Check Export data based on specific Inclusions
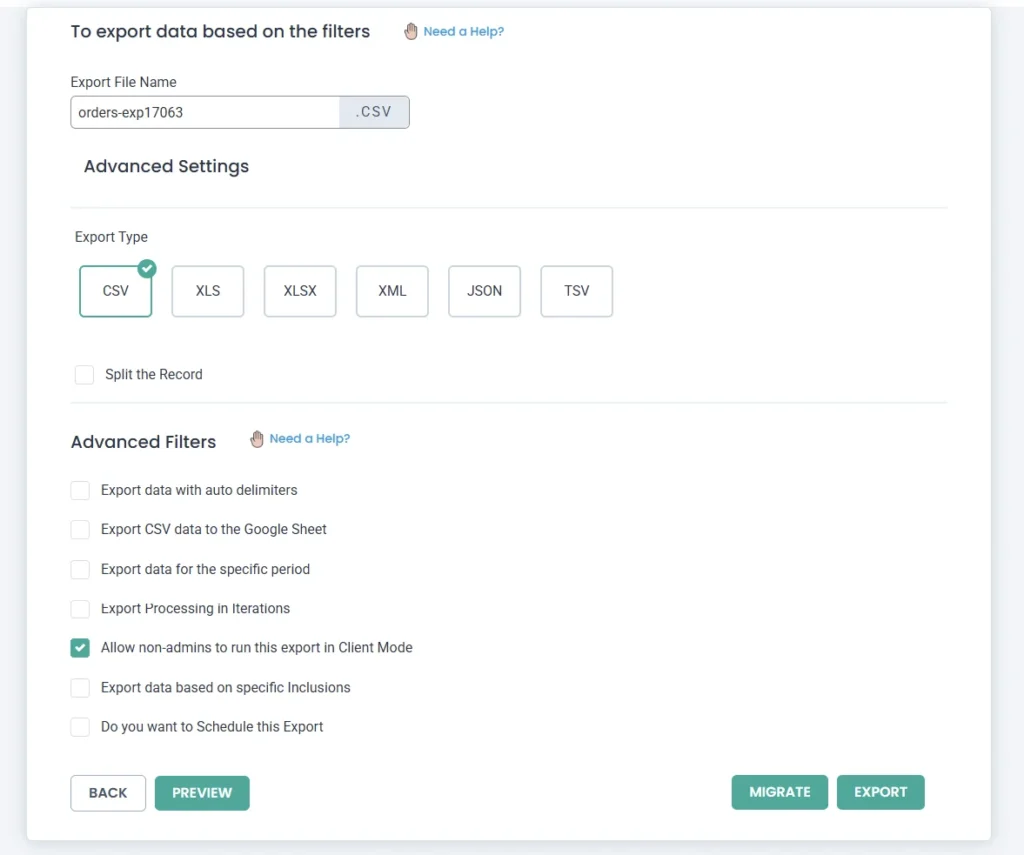The image size is (1024, 855). (80, 688)
